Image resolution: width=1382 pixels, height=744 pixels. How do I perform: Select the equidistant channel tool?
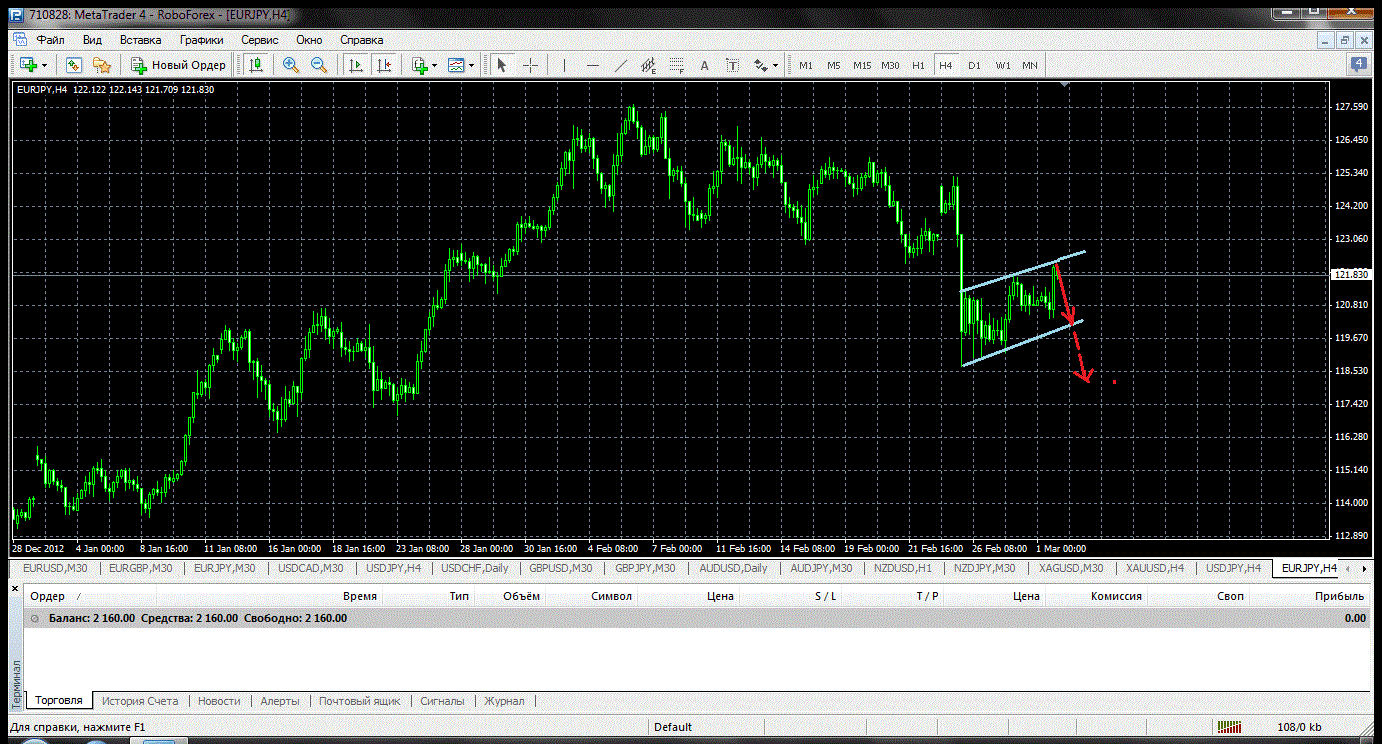[648, 65]
